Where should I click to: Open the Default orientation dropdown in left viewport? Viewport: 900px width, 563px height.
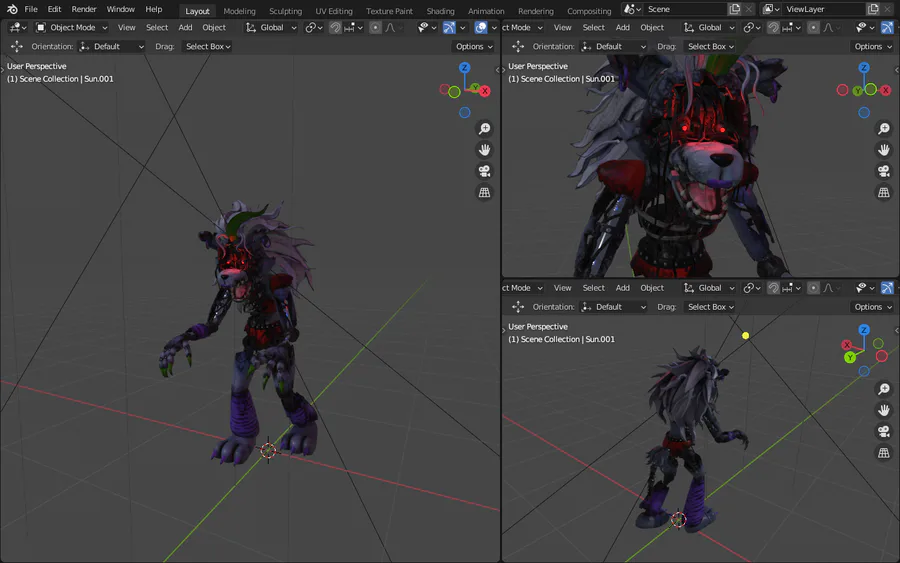(111, 46)
